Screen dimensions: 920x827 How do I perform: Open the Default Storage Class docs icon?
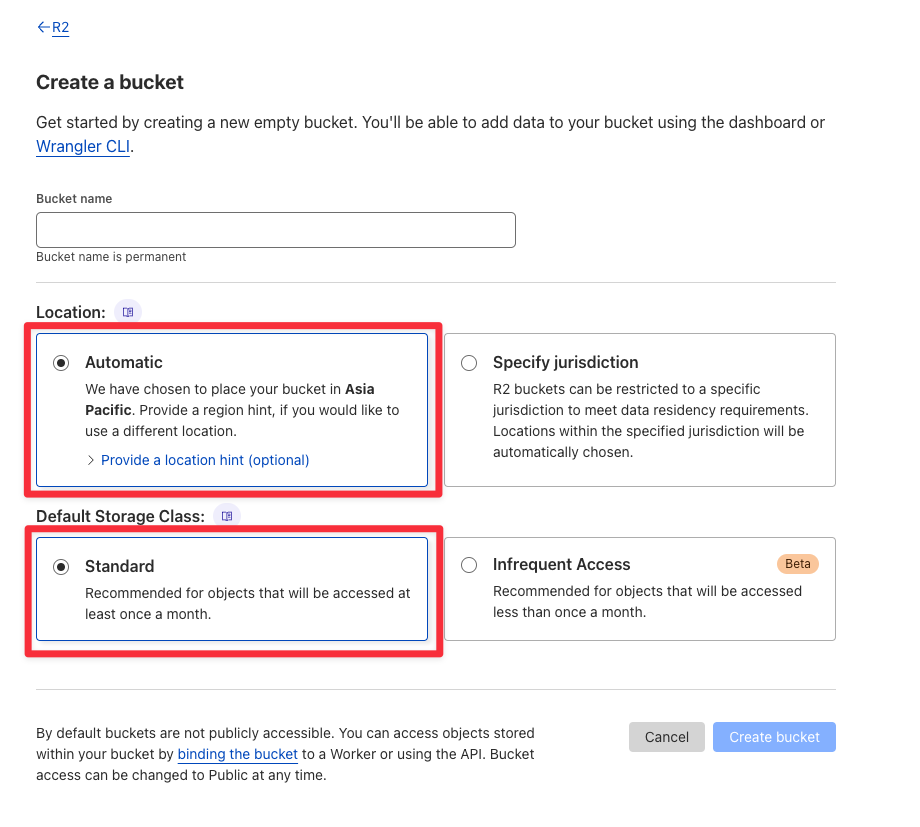point(227,516)
